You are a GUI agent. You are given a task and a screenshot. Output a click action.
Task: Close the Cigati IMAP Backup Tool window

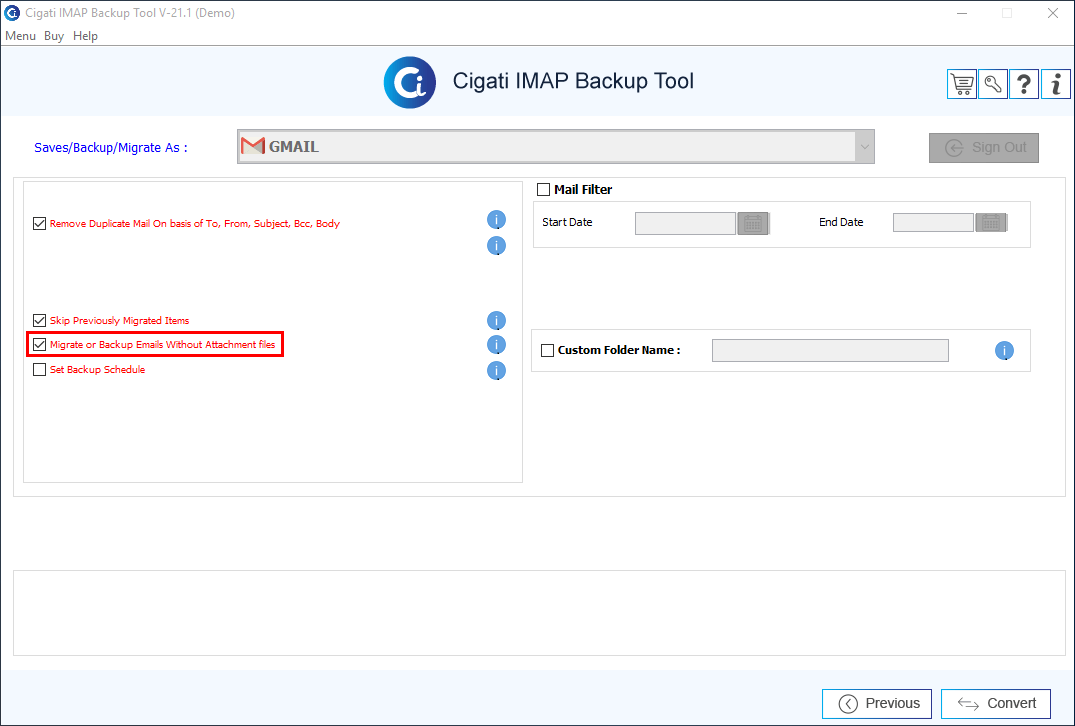pos(1053,13)
